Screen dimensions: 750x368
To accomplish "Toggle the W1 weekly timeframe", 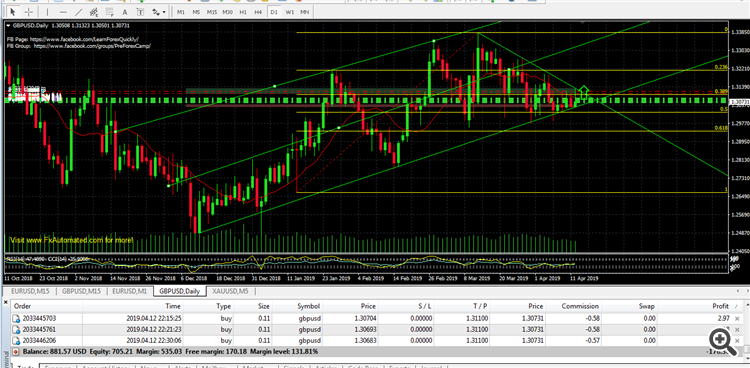I will click(289, 12).
